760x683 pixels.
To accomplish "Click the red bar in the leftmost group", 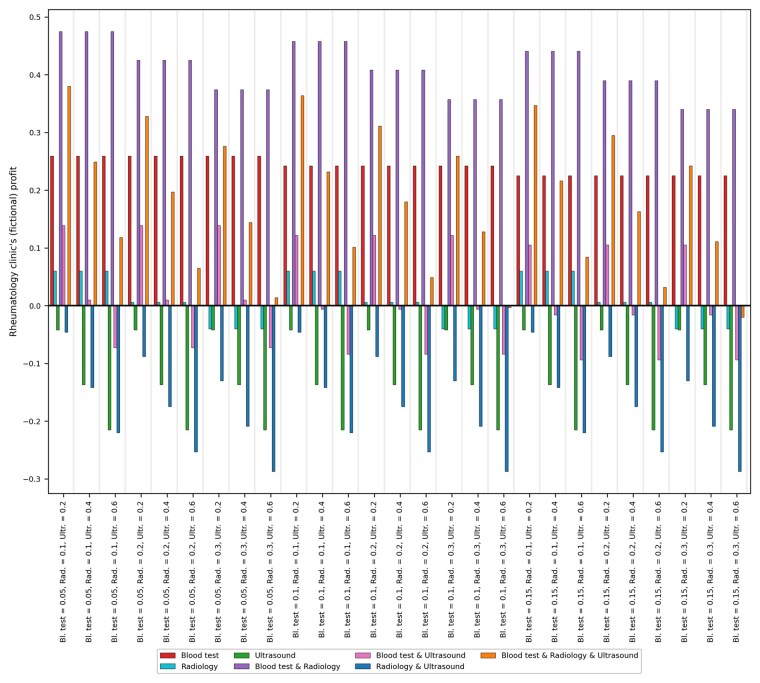I will point(52,230).
